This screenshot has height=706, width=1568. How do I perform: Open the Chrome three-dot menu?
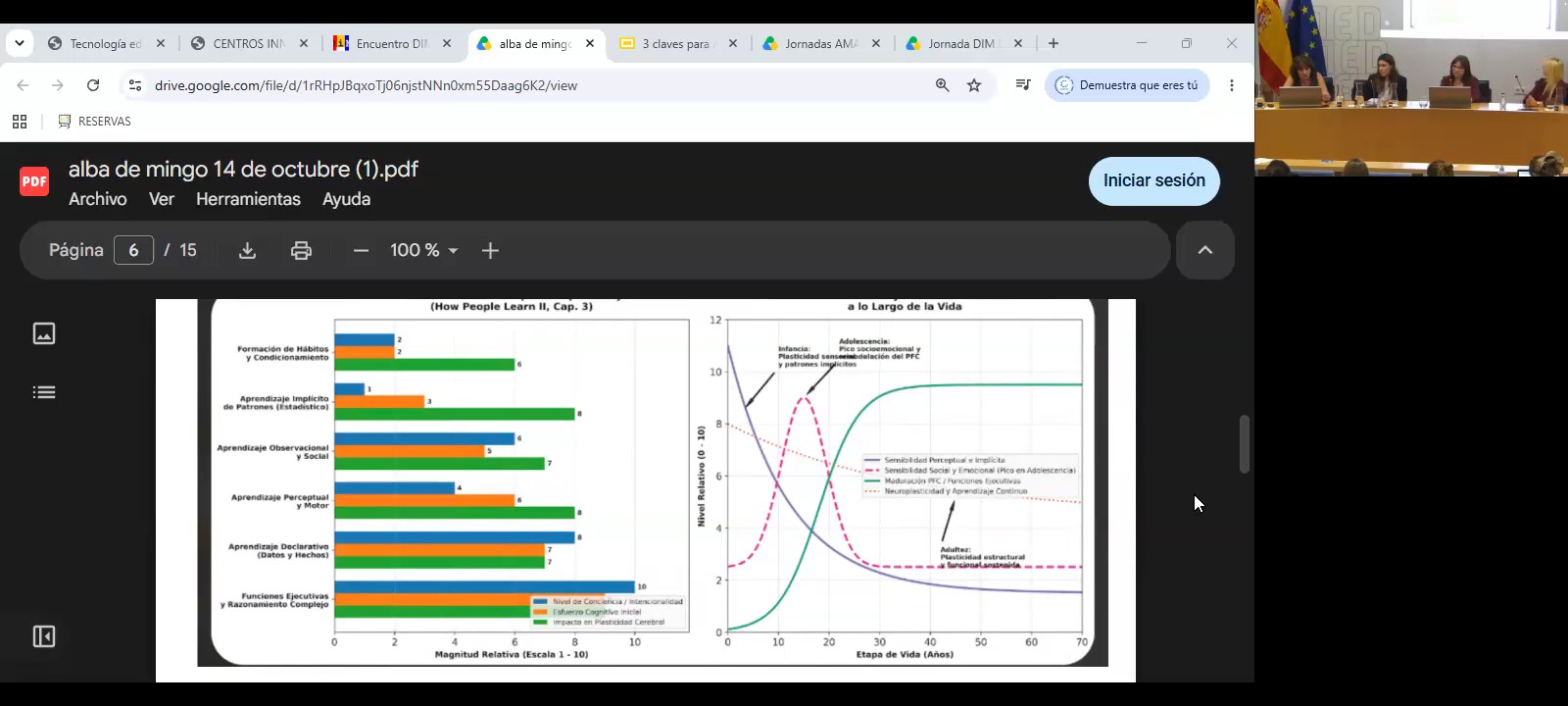coord(1232,85)
